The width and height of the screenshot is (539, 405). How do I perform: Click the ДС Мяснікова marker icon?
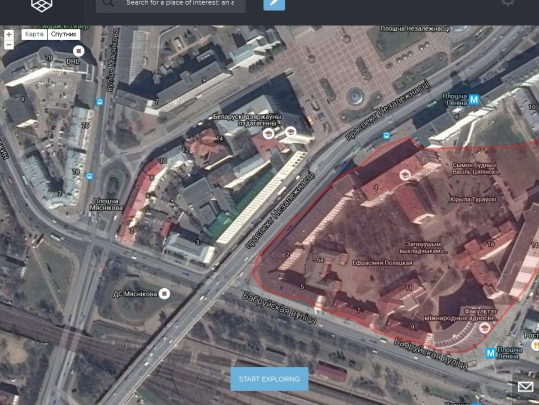tap(165, 294)
